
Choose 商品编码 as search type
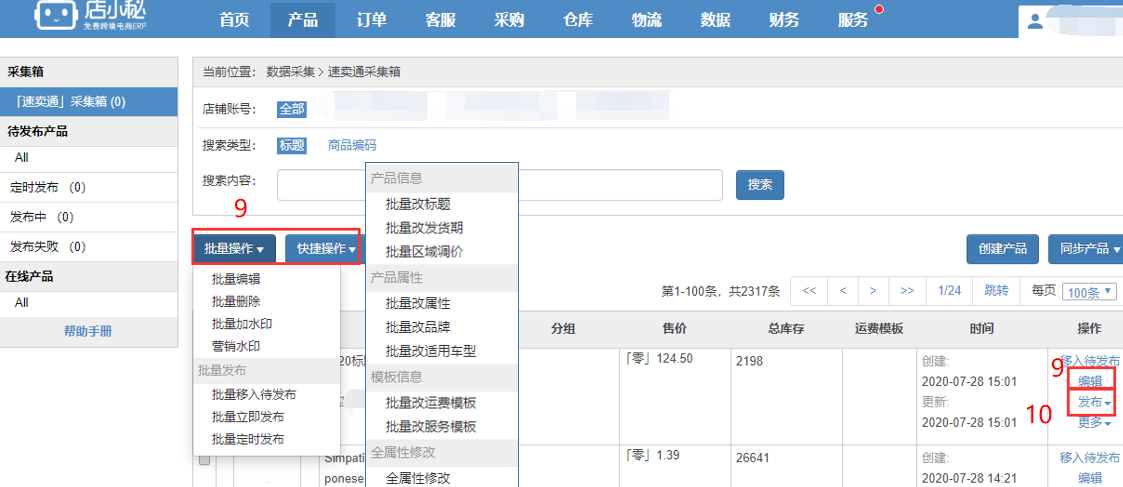352,145
